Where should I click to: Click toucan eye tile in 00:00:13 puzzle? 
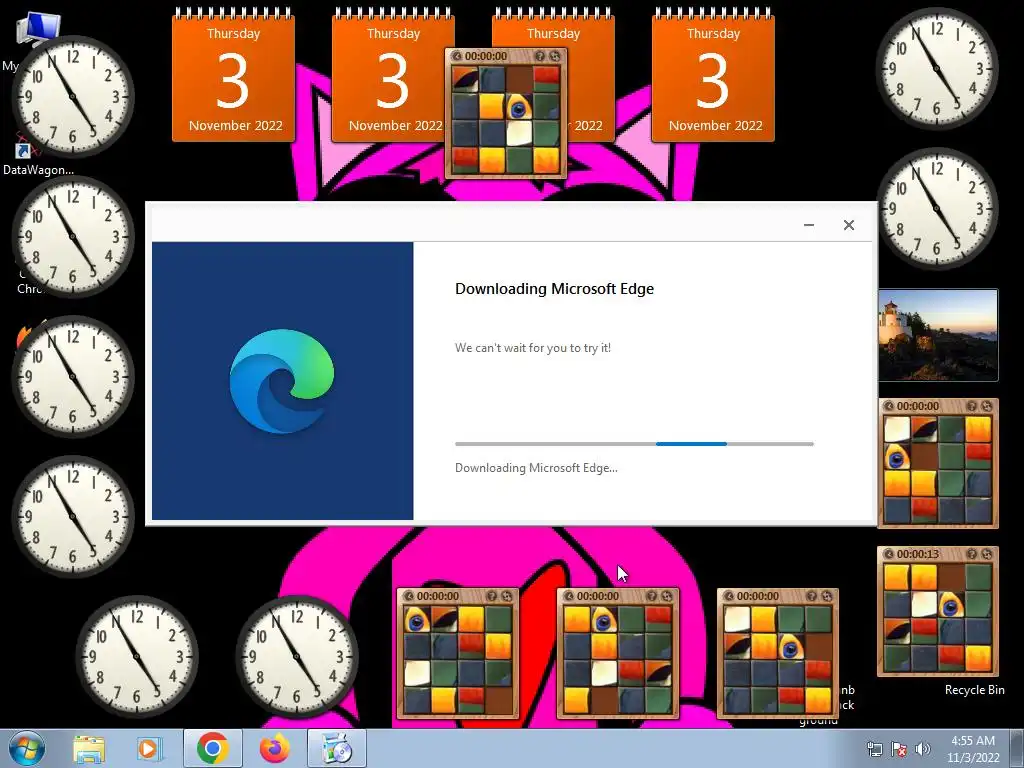coord(952,605)
